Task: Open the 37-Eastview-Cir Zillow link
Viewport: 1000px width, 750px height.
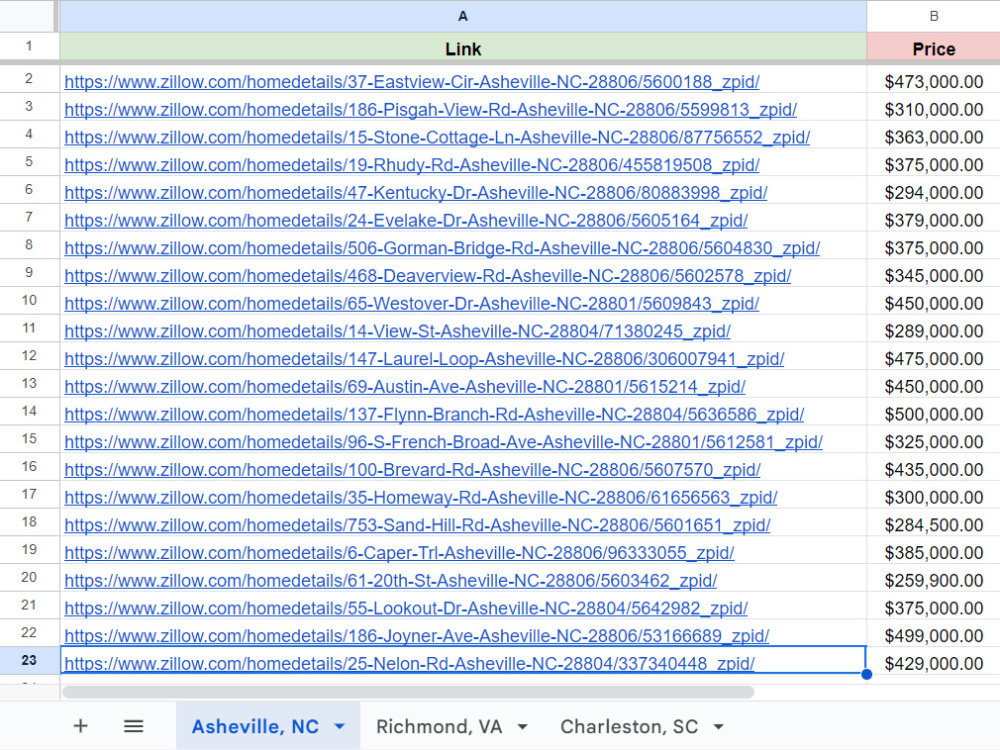Action: point(411,82)
